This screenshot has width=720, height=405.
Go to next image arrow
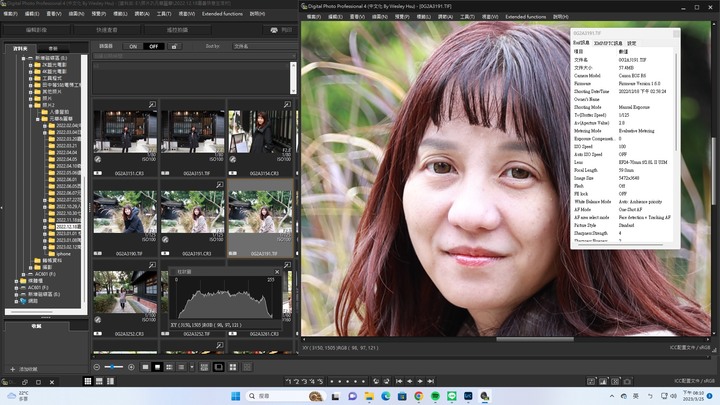tap(420, 381)
